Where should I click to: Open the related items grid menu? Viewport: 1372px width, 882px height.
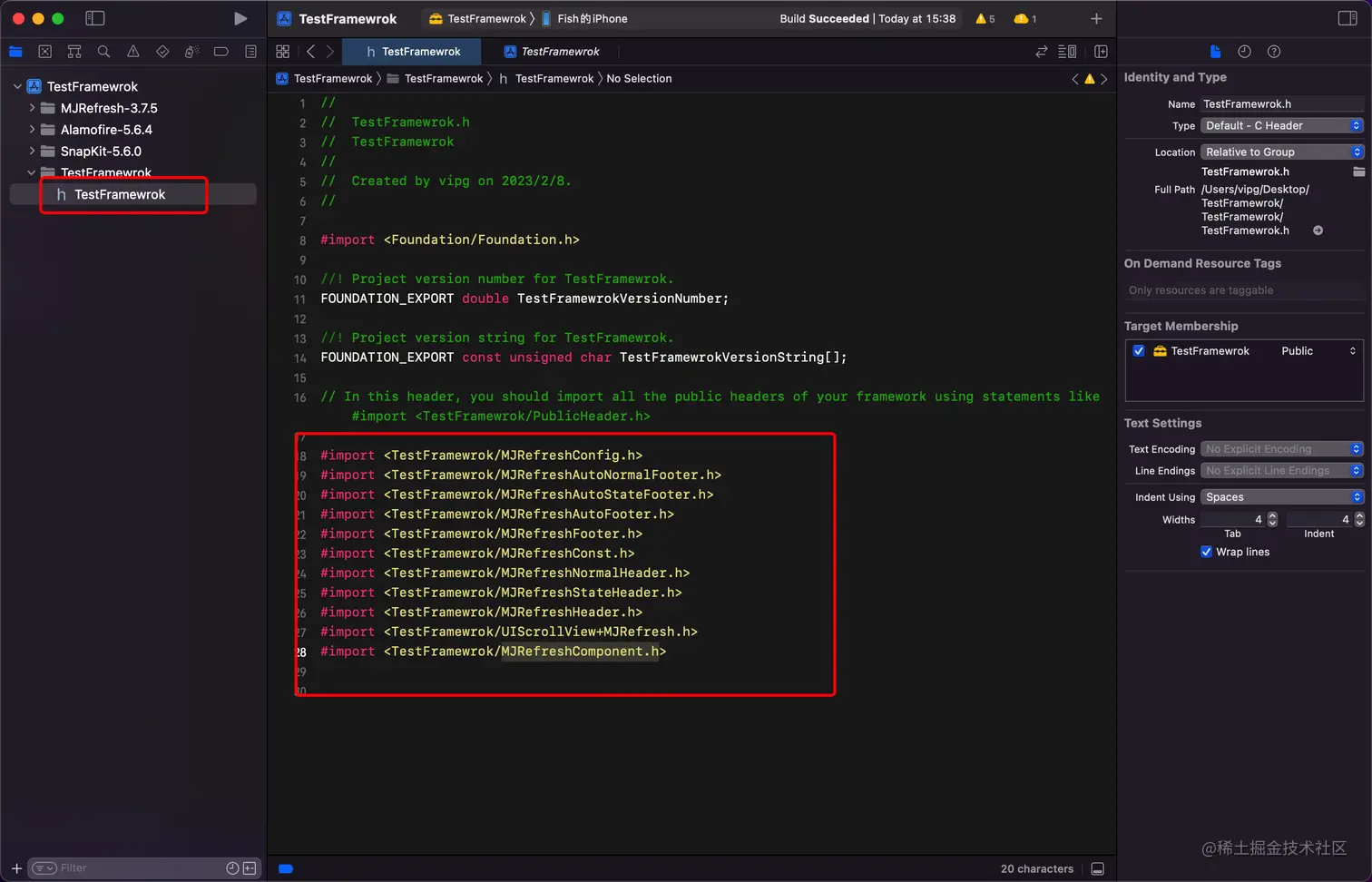pos(283,52)
